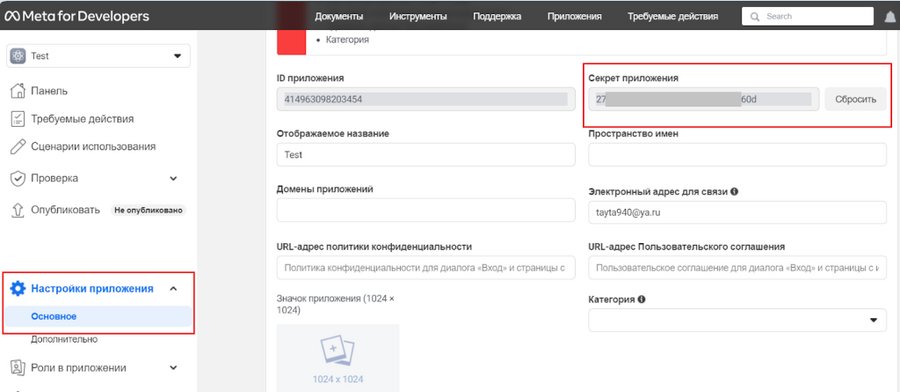
Task: Click the Категория bullet text at top
Action: click(x=347, y=40)
